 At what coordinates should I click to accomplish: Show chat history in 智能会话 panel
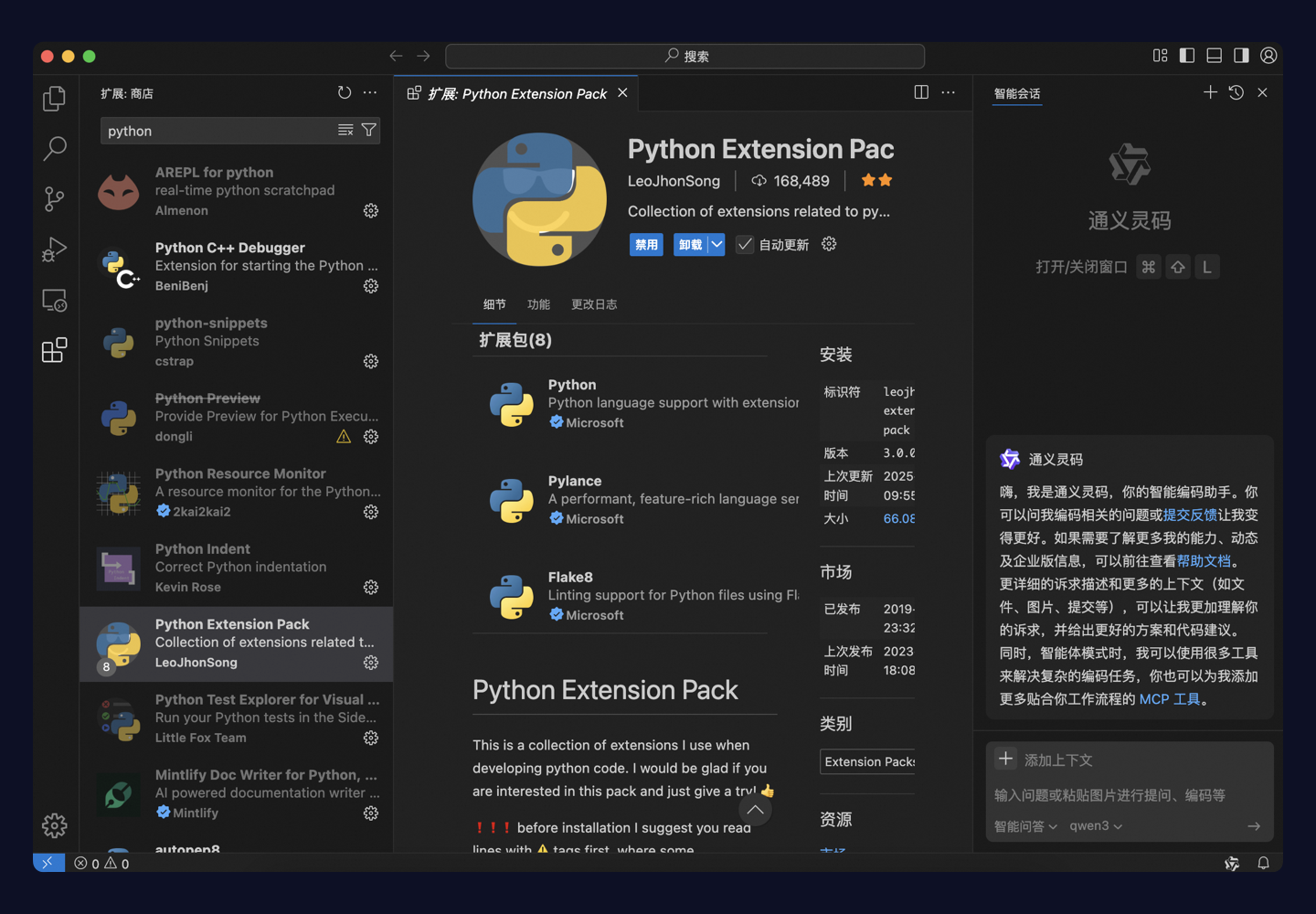pyautogui.click(x=1236, y=92)
